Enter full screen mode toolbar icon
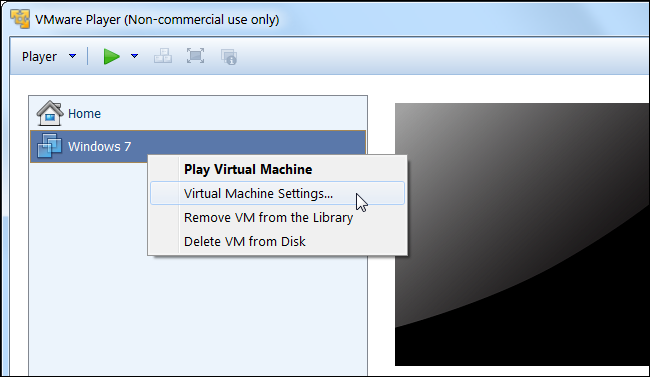The image size is (650, 377). click(x=195, y=56)
